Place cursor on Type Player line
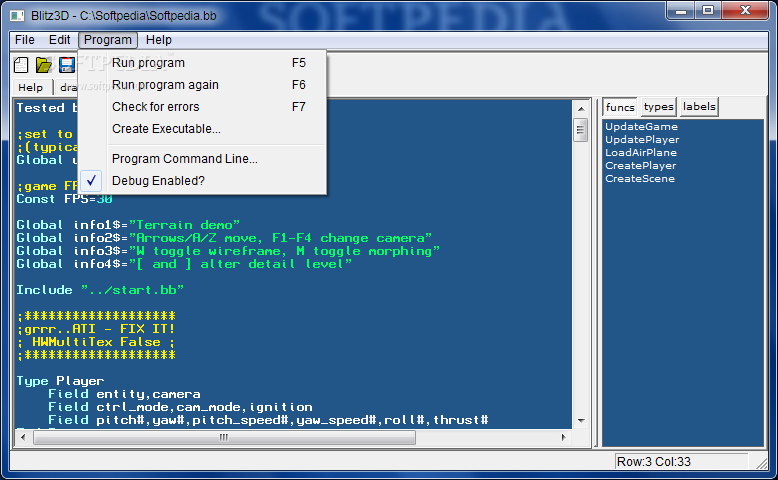Image resolution: width=778 pixels, height=480 pixels. (60, 381)
